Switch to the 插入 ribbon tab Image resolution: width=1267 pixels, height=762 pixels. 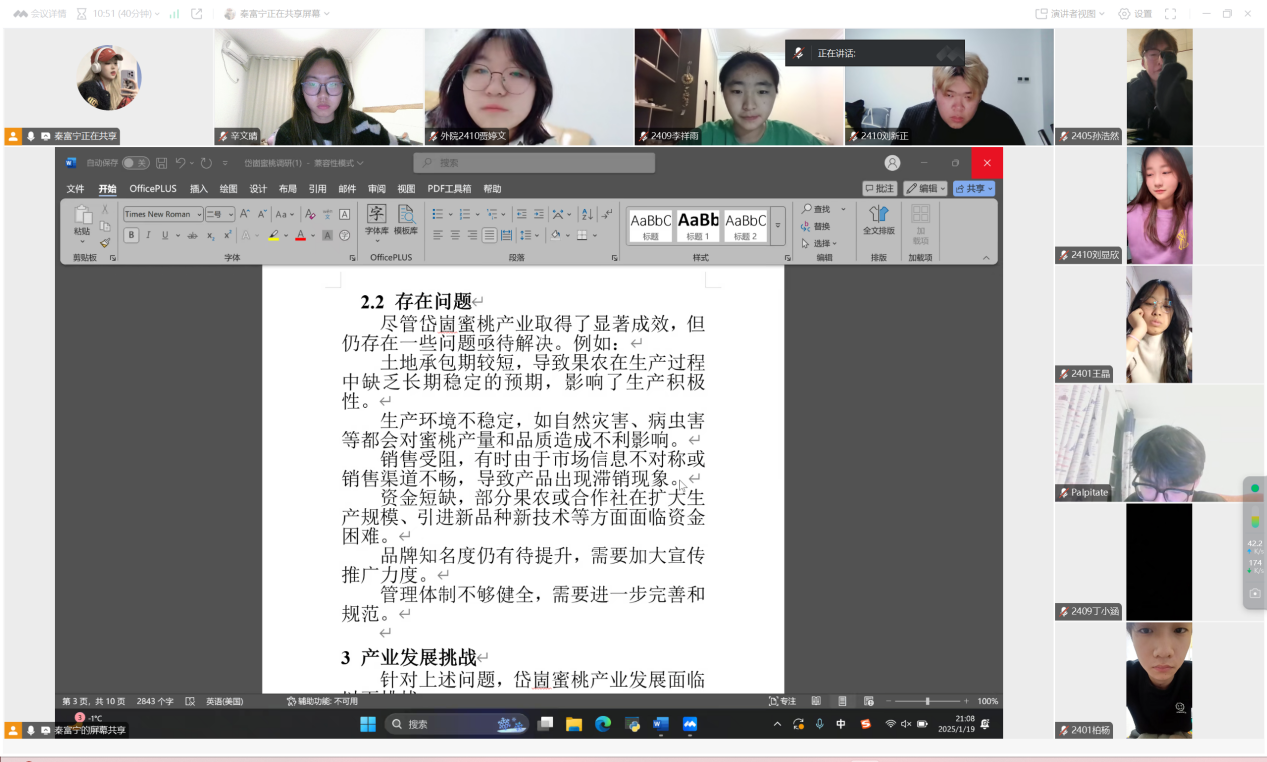(199, 189)
